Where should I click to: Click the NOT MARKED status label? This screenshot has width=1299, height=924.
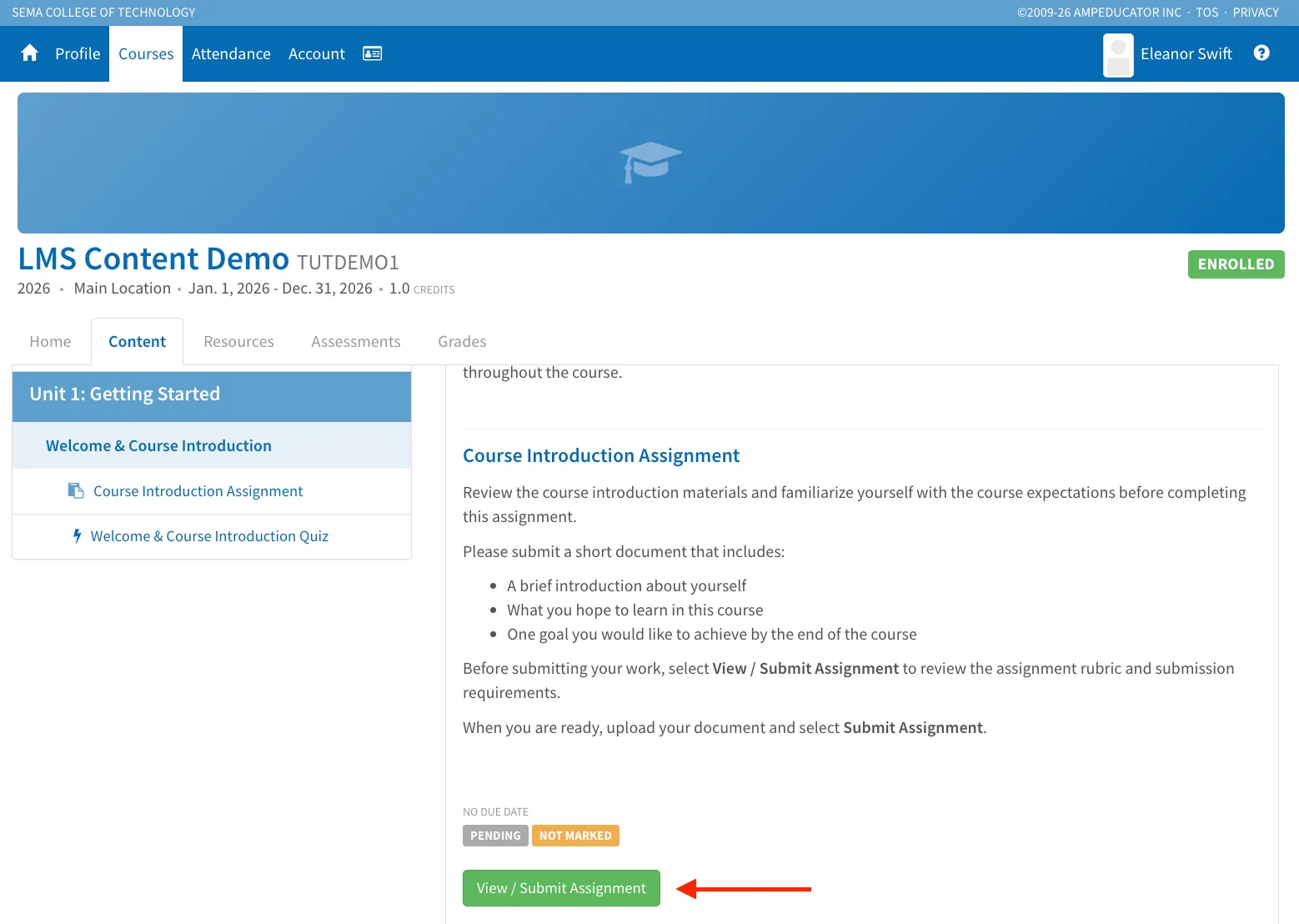click(x=575, y=836)
